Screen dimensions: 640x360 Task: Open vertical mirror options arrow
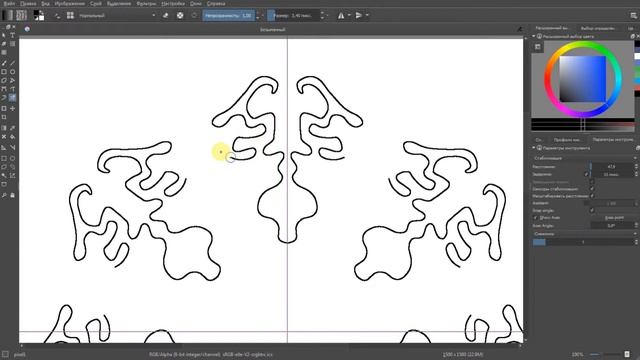367,16
